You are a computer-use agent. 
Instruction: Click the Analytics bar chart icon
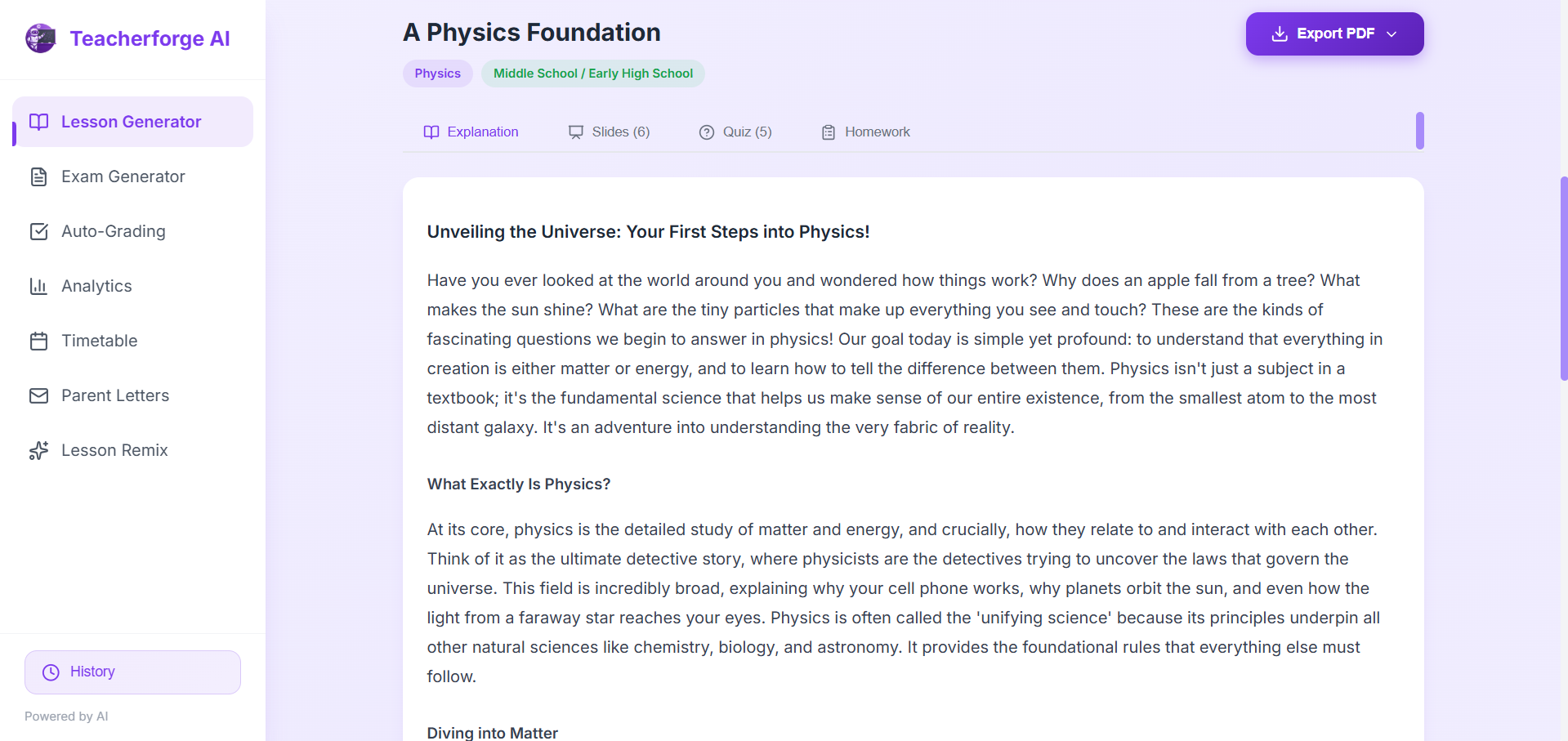(x=38, y=286)
